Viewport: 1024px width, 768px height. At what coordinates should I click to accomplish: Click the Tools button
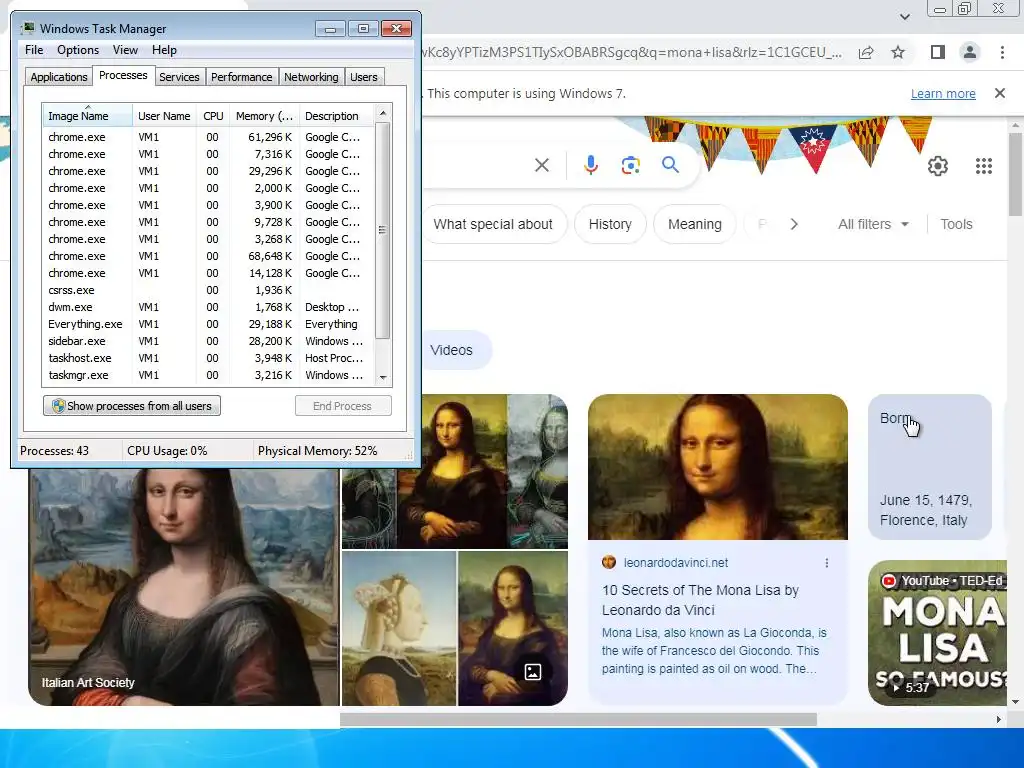[x=956, y=224]
